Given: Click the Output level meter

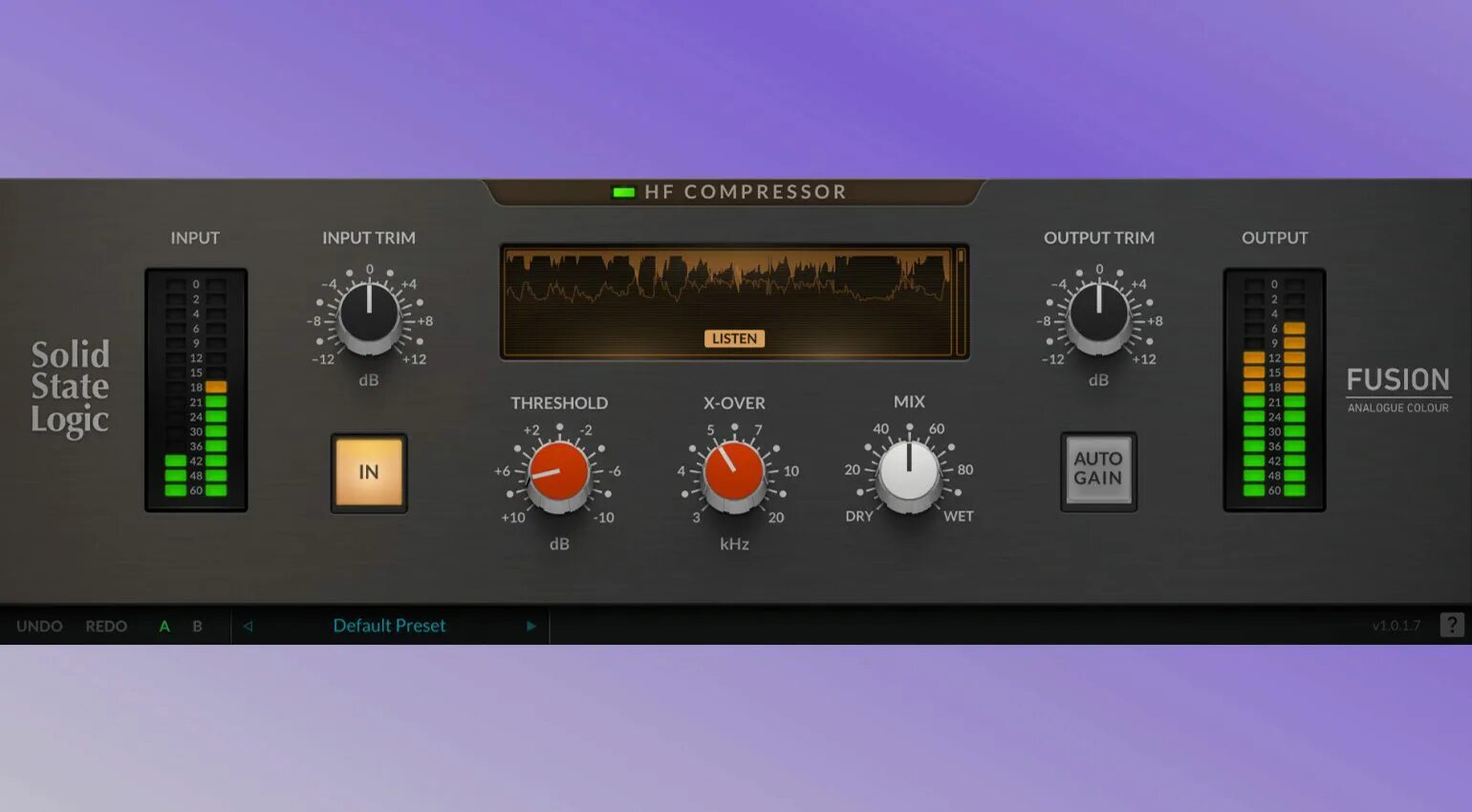Looking at the screenshot, I should 1274,390.
